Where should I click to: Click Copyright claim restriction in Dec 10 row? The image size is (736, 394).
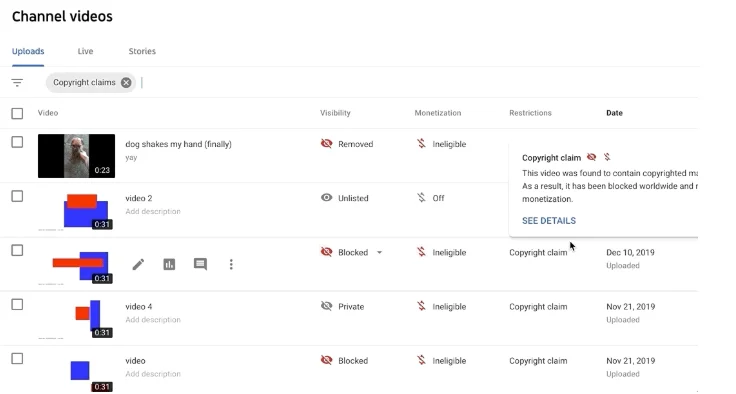click(538, 253)
